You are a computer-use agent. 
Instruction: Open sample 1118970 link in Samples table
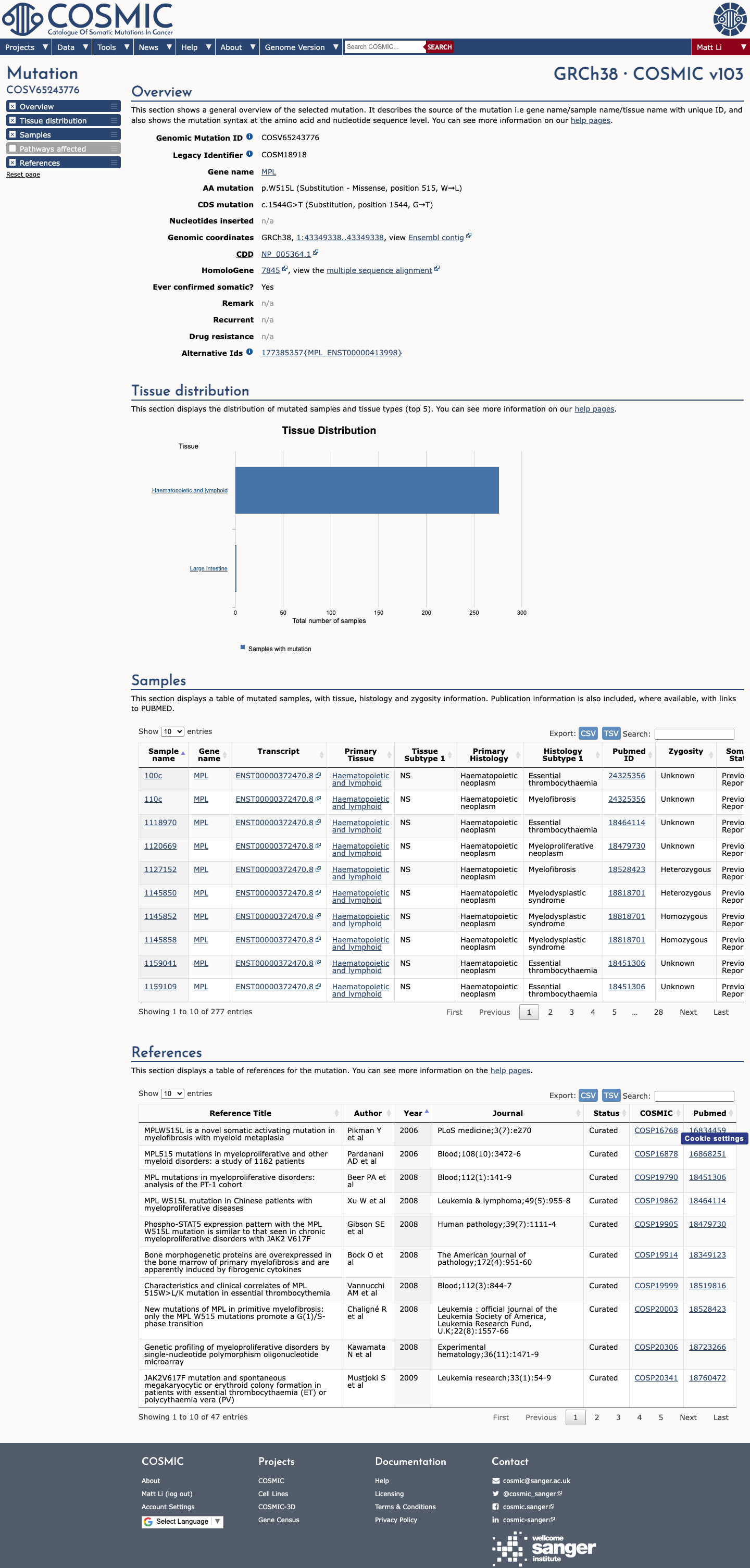tap(160, 823)
